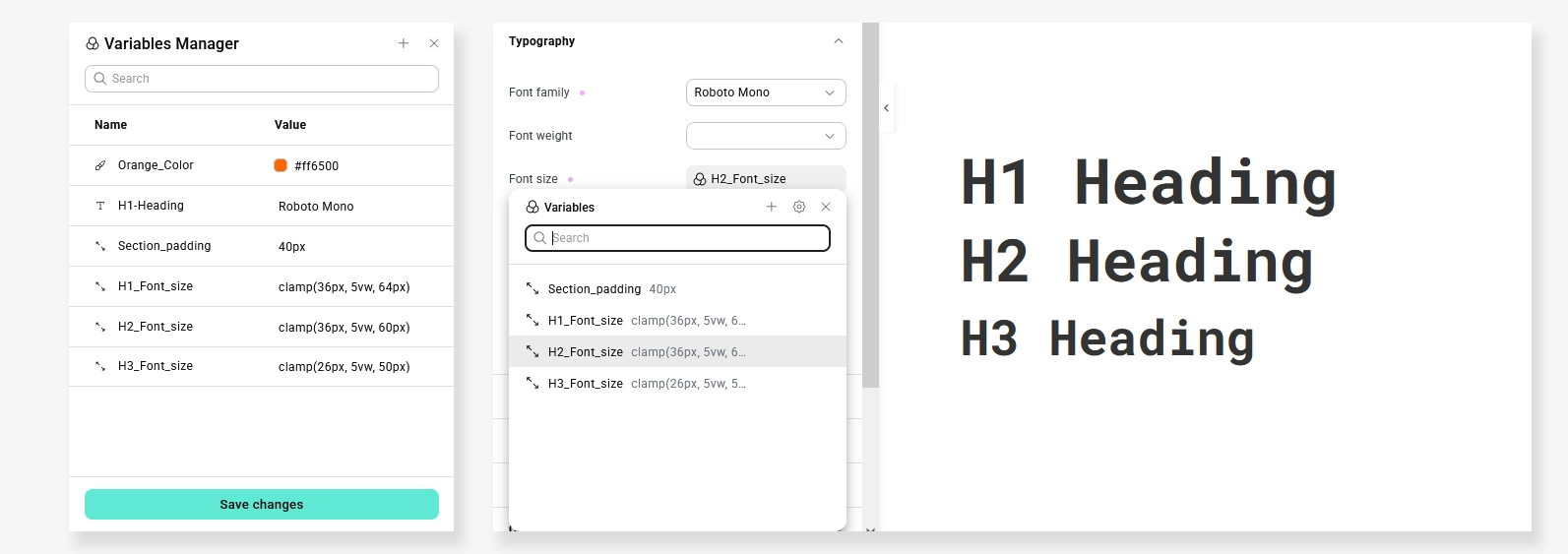Open the Font weight dropdown
Image resolution: width=1568 pixels, height=554 pixels.
tap(766, 136)
